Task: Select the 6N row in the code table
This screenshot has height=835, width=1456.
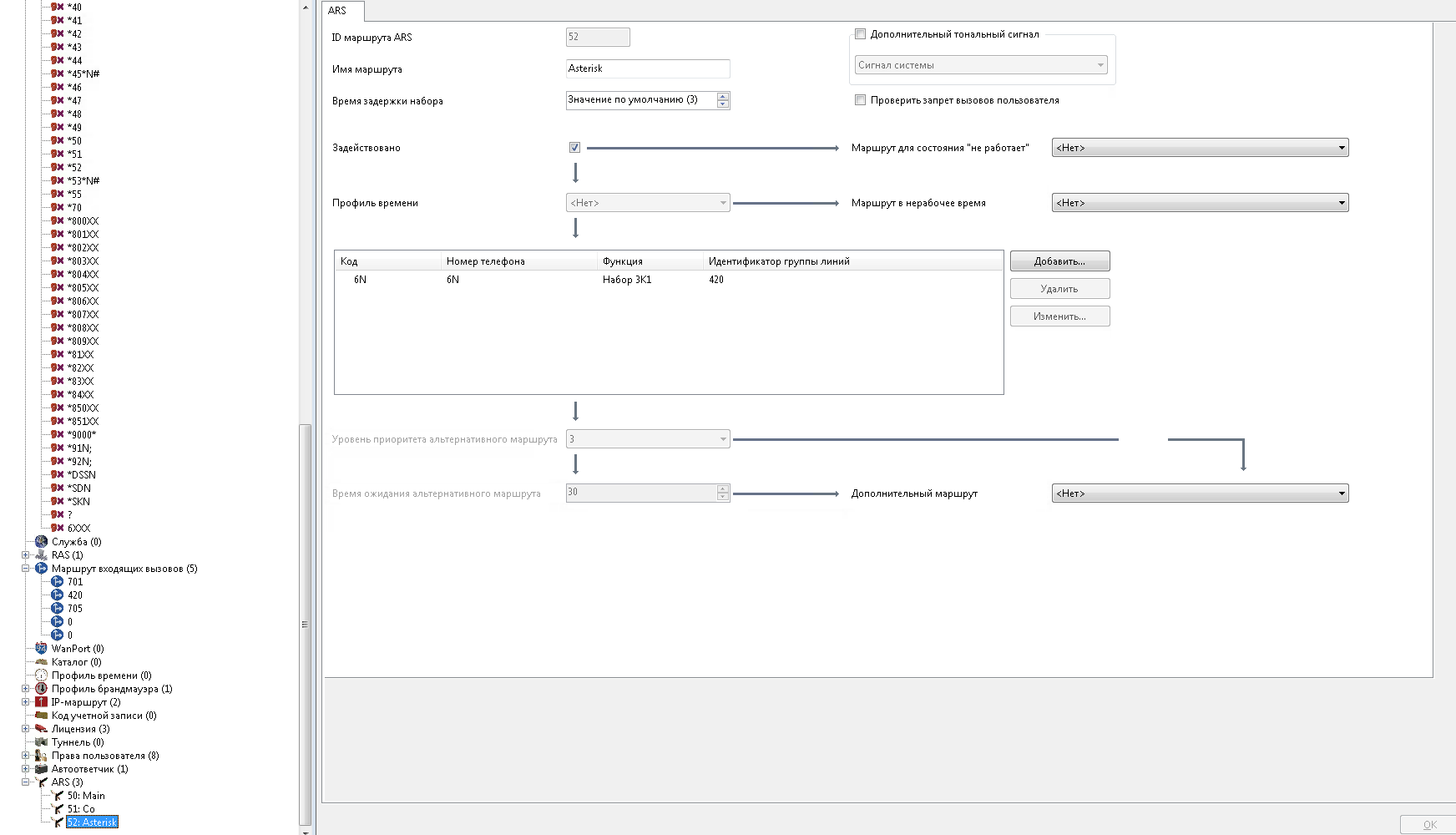Action: (668, 280)
